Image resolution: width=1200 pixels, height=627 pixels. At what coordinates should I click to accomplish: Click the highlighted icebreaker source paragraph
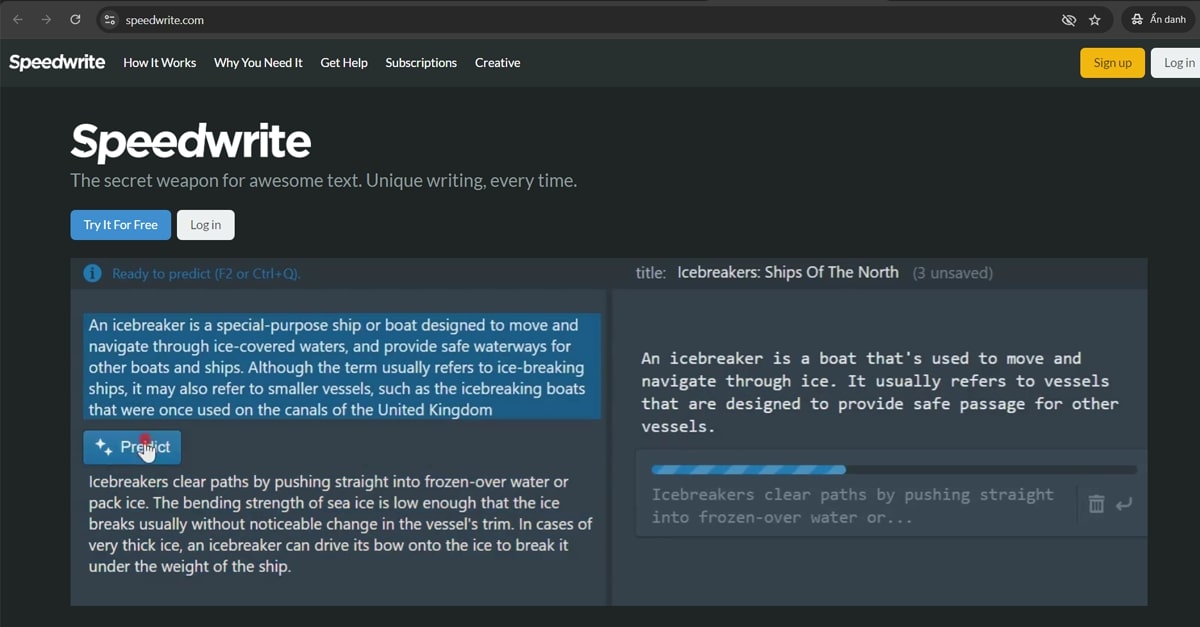(x=340, y=367)
